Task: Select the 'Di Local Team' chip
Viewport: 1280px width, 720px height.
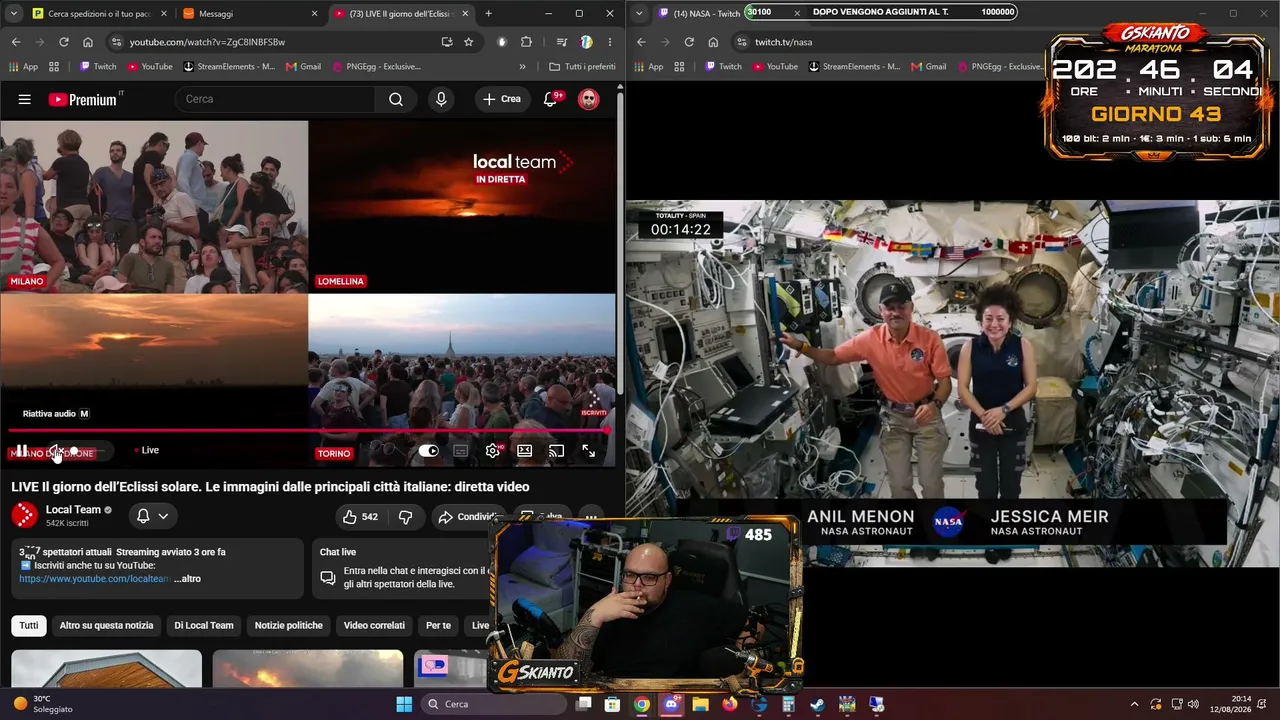Action: pyautogui.click(x=204, y=626)
